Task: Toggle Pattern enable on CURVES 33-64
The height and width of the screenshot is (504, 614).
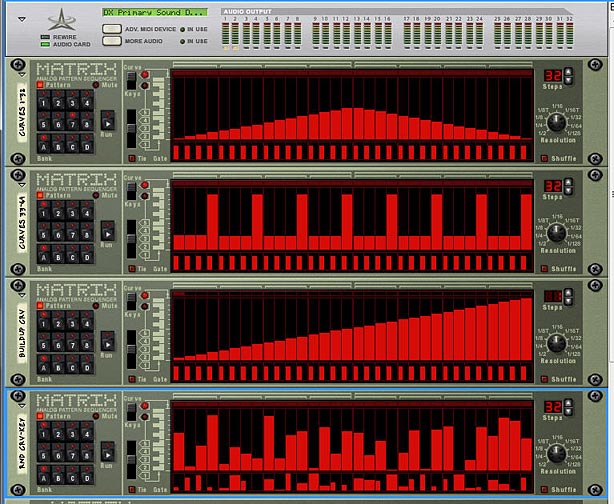Action: [x=40, y=195]
